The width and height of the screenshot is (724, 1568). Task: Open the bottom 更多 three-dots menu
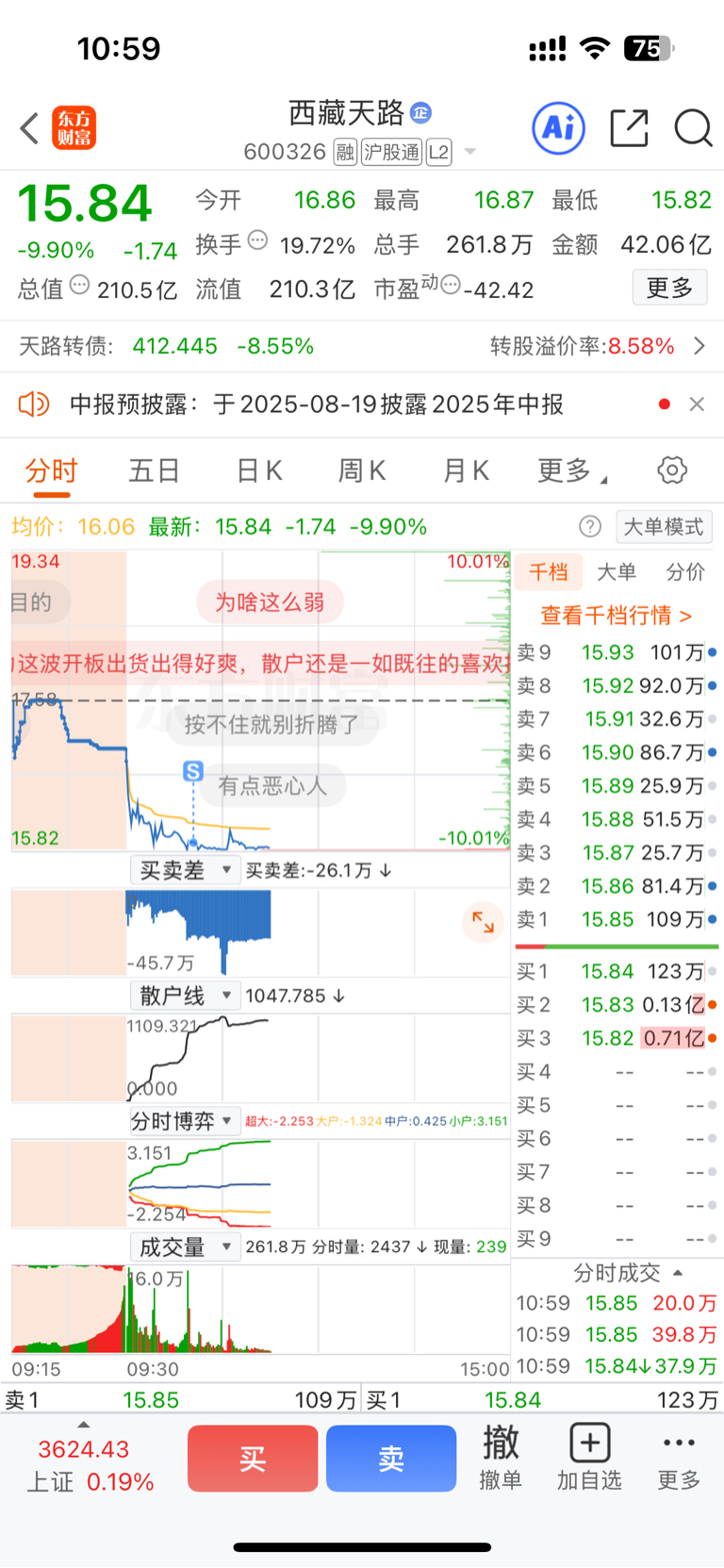tap(679, 1458)
